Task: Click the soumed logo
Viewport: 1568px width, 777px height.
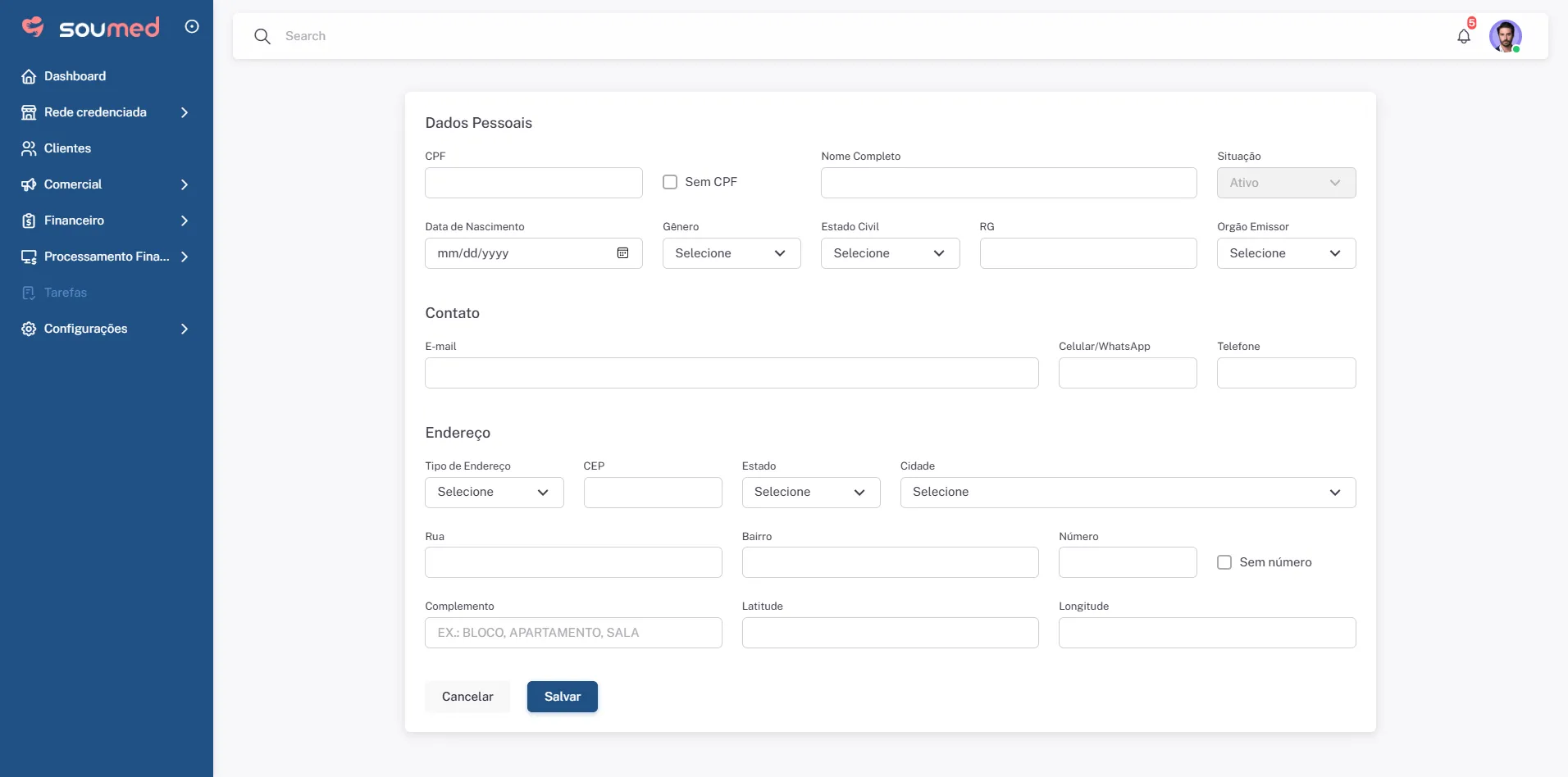Action: click(x=91, y=27)
